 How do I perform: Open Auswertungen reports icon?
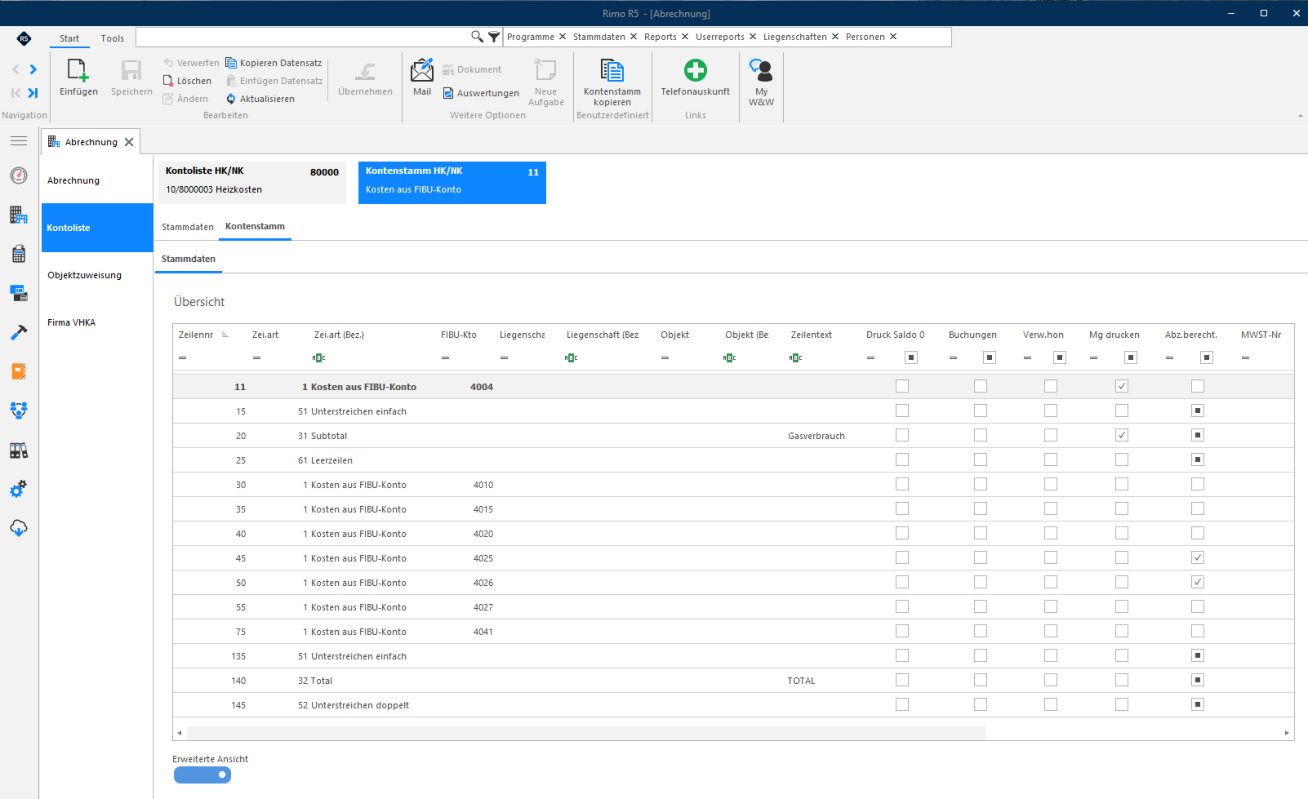coord(449,93)
